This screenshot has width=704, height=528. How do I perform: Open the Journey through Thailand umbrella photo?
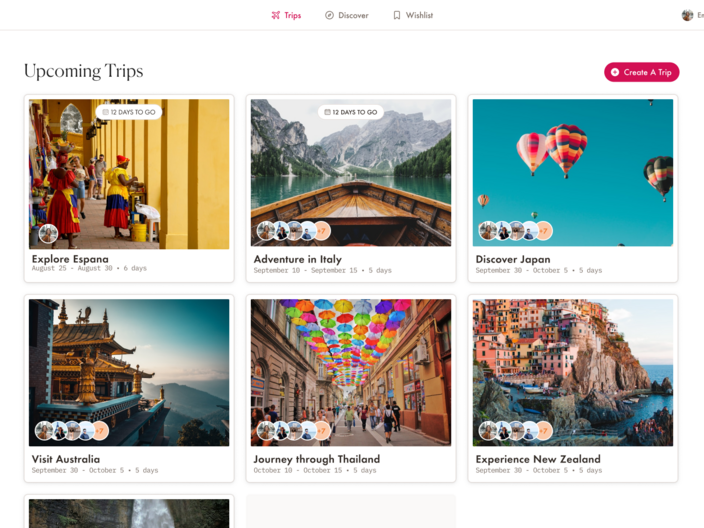[351, 373]
